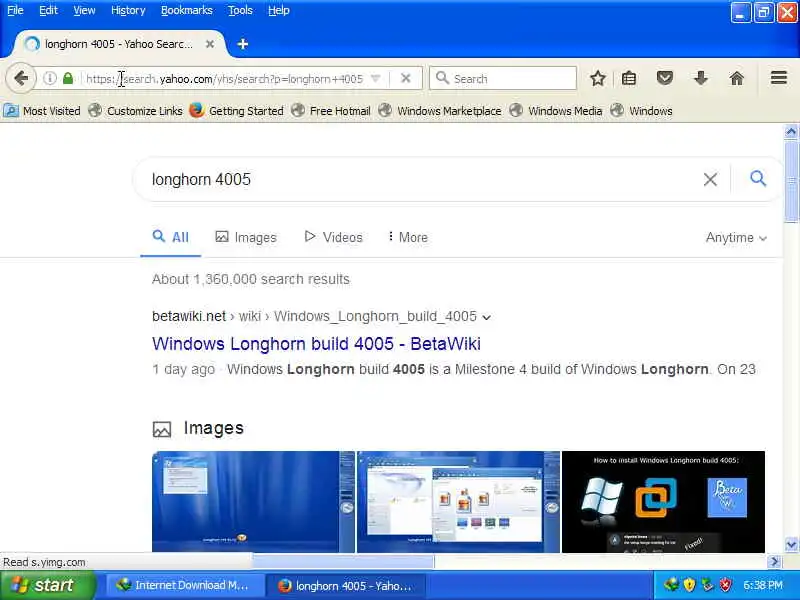Click the Images section heading
The height and width of the screenshot is (600, 800).
[213, 428]
